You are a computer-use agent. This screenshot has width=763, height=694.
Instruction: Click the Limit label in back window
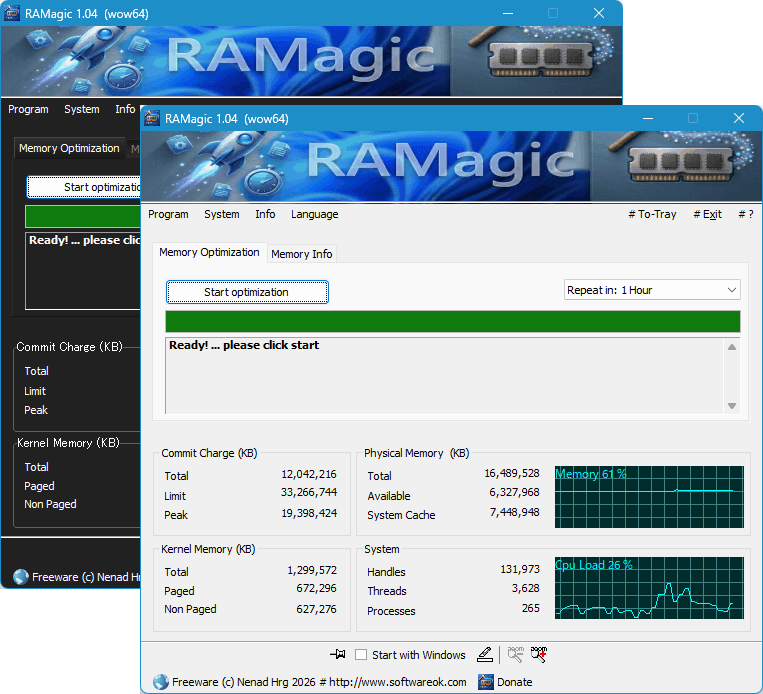pyautogui.click(x=35, y=391)
